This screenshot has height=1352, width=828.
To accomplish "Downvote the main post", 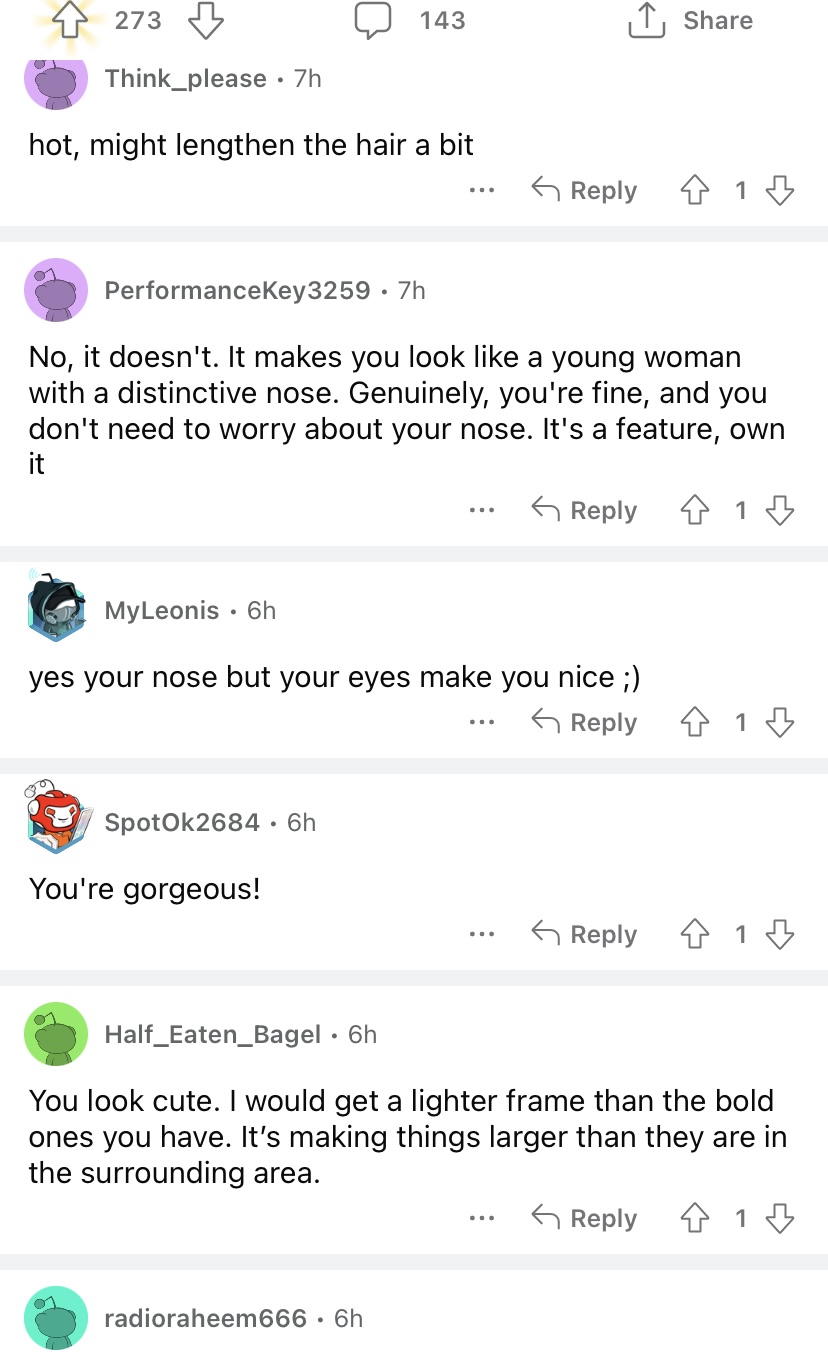I will [x=206, y=20].
